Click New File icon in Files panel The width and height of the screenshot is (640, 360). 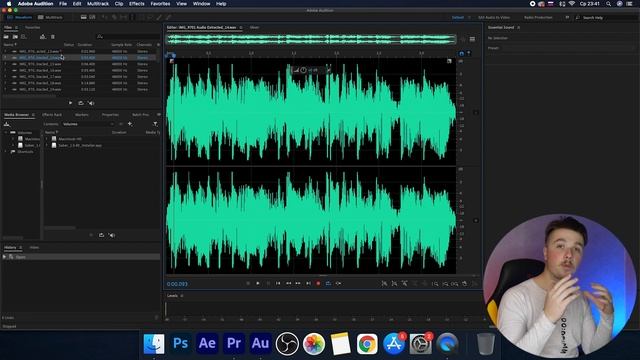[x=24, y=37]
